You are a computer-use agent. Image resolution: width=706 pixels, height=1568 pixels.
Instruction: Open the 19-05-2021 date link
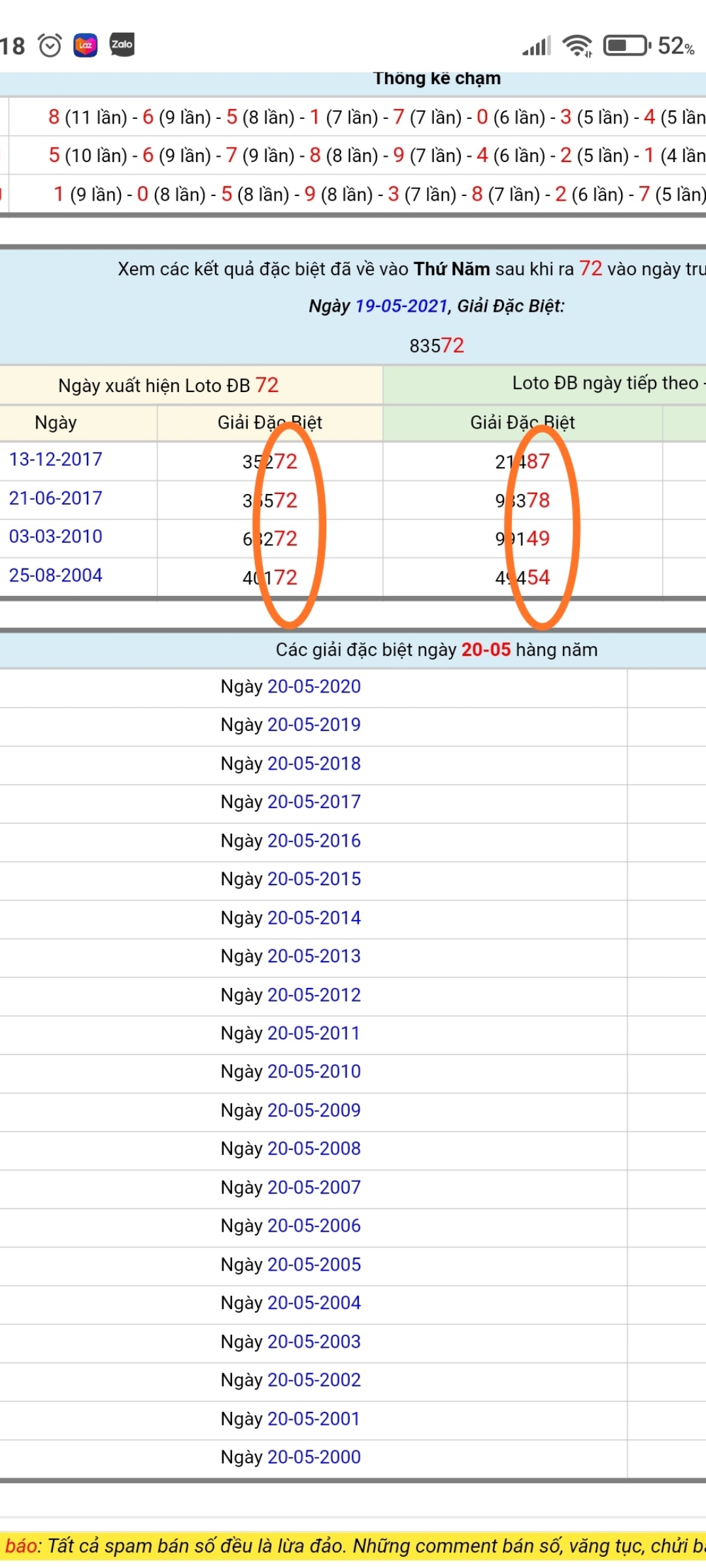(401, 306)
